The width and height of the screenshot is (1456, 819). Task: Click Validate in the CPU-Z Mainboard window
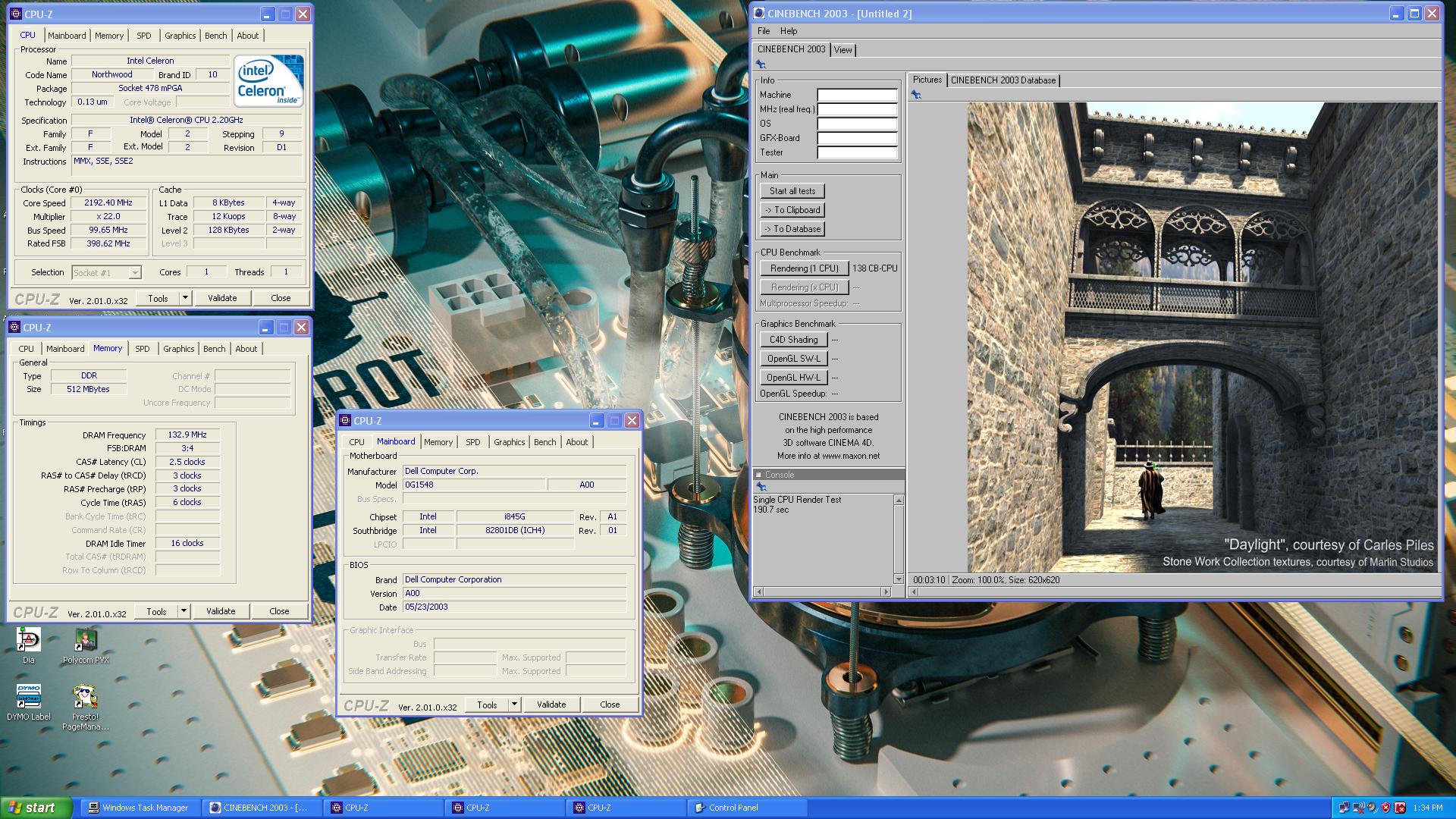pyautogui.click(x=551, y=704)
